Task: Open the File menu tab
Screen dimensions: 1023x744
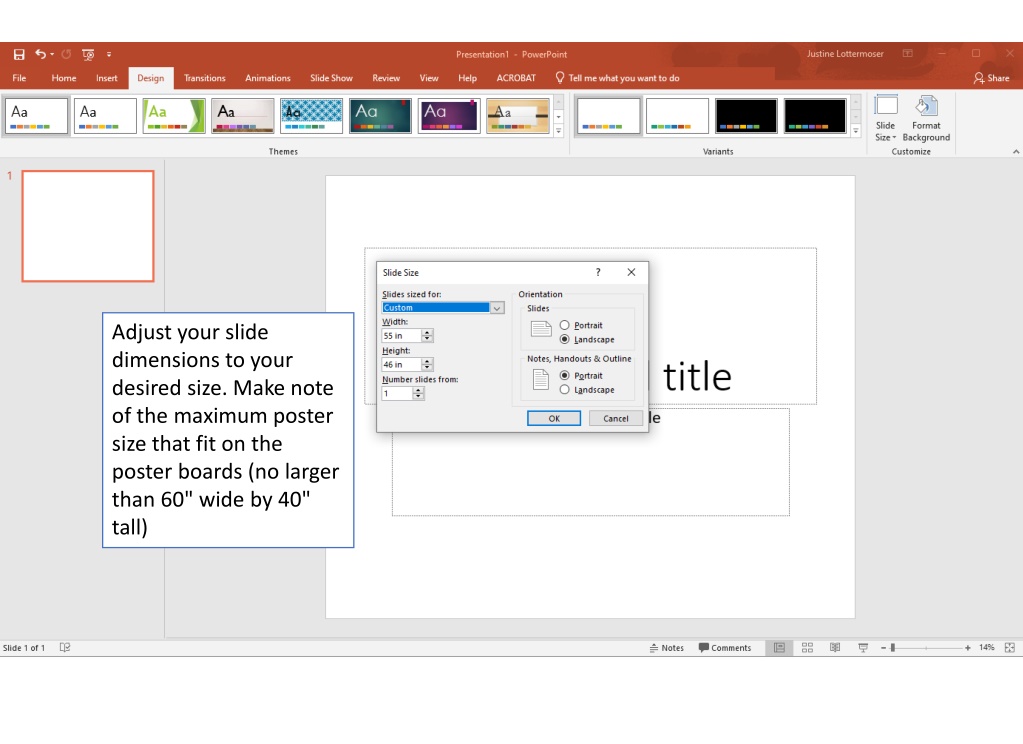Action: click(20, 78)
